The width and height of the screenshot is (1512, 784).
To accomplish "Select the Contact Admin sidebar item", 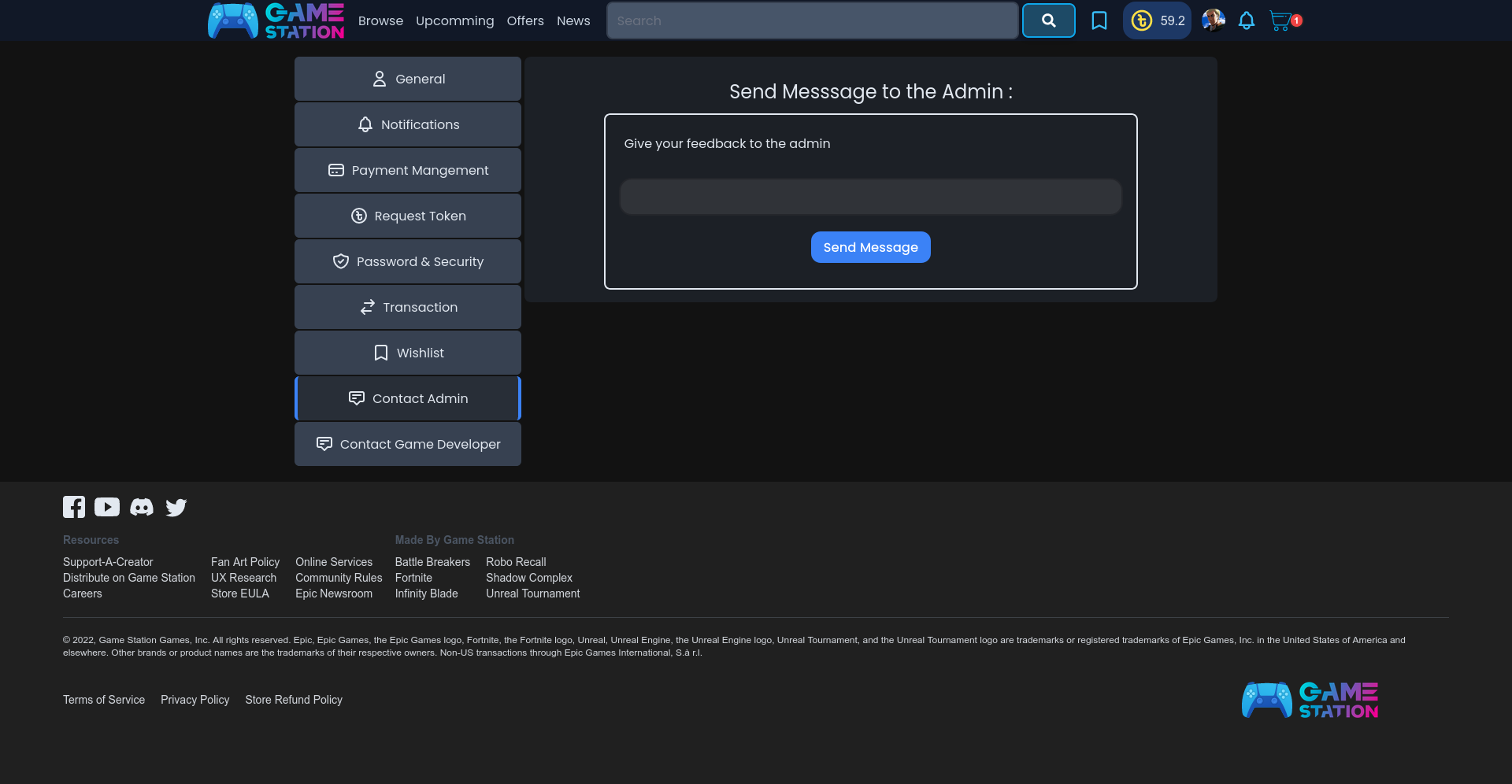I will 408,398.
